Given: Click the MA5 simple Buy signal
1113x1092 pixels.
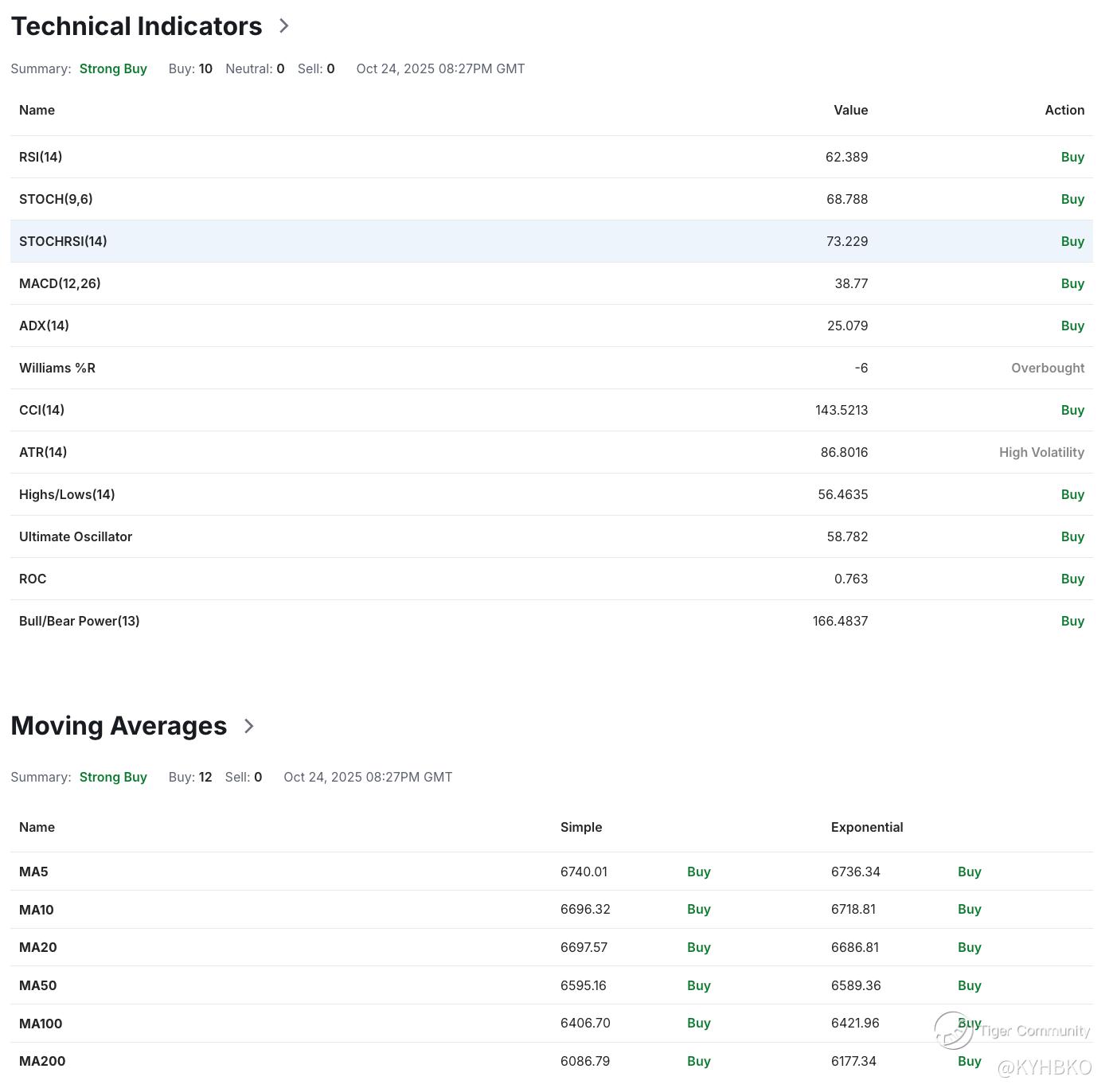Looking at the screenshot, I should 698,872.
